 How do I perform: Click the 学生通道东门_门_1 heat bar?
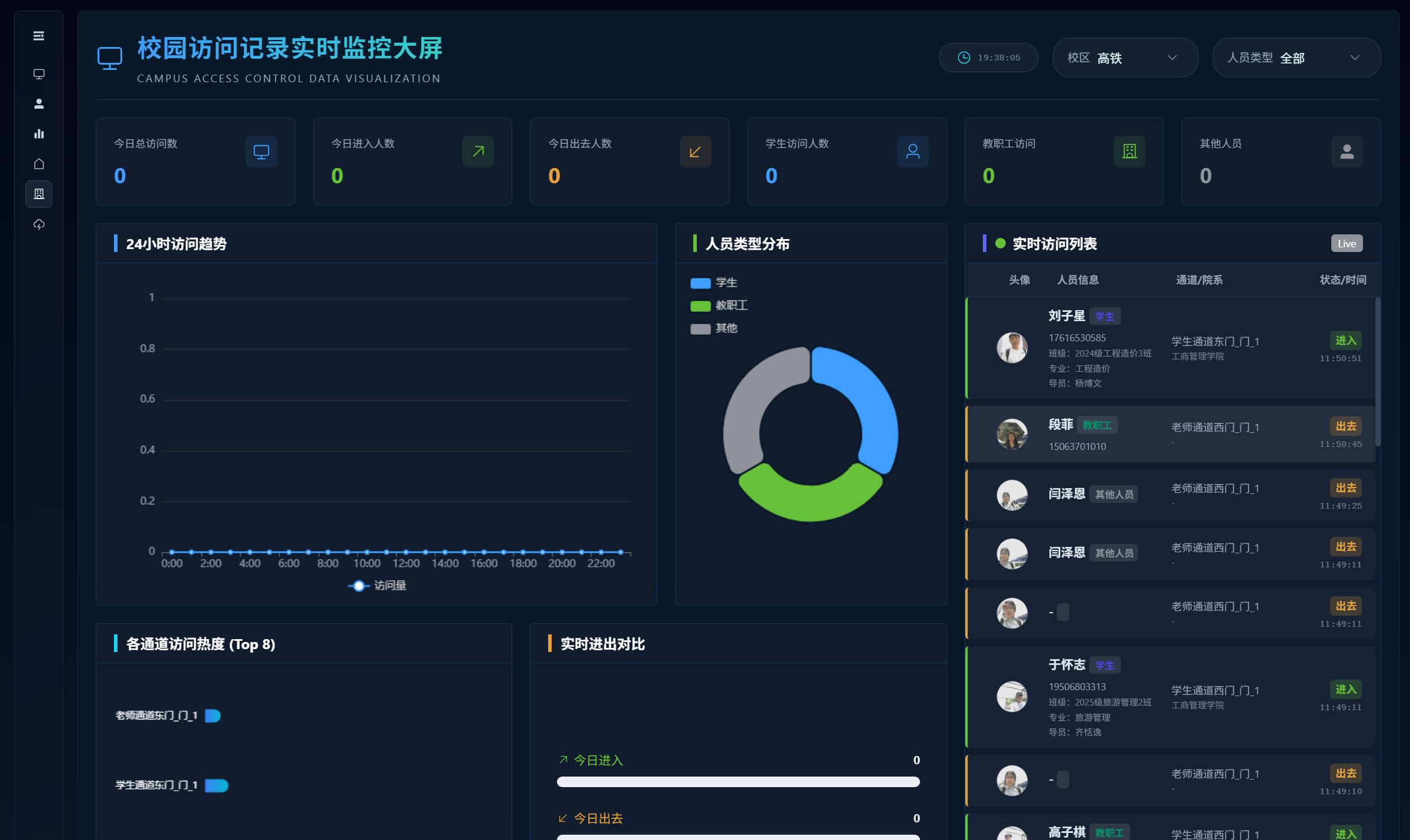pos(216,785)
